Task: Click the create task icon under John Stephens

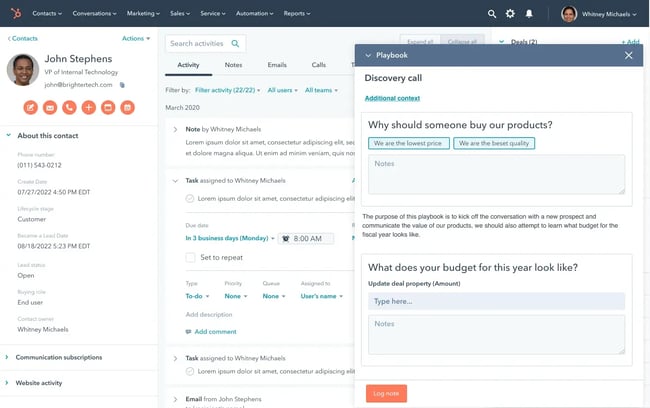Action: (108, 107)
